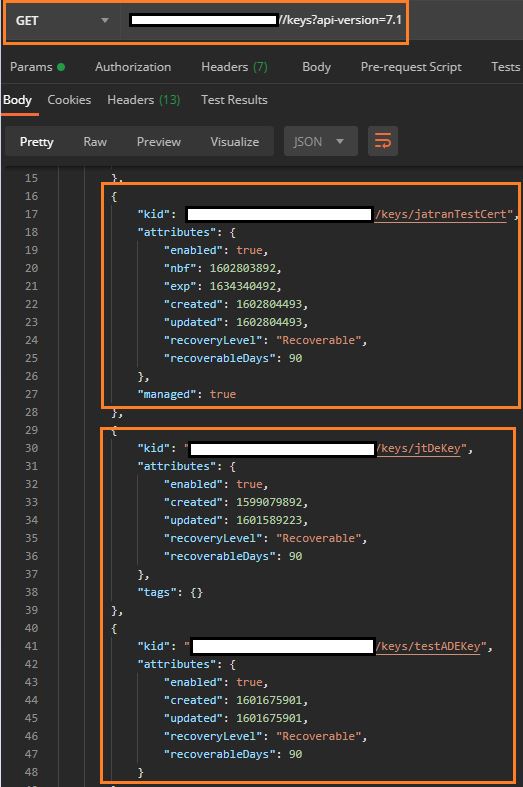The image size is (523, 787).
Task: Click the request URL input field
Action: click(x=264, y=21)
